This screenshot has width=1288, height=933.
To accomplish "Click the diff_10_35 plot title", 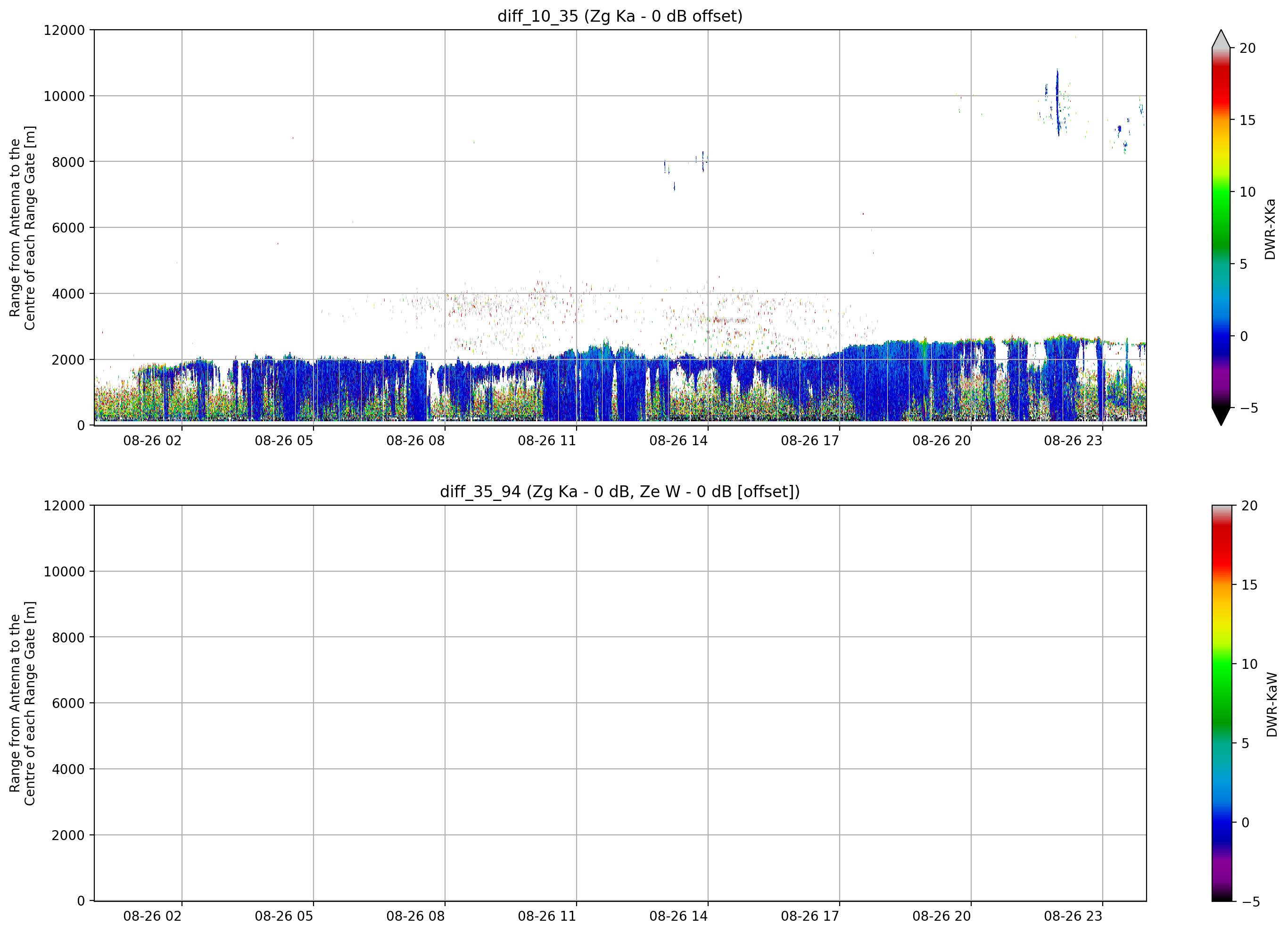I will point(619,16).
